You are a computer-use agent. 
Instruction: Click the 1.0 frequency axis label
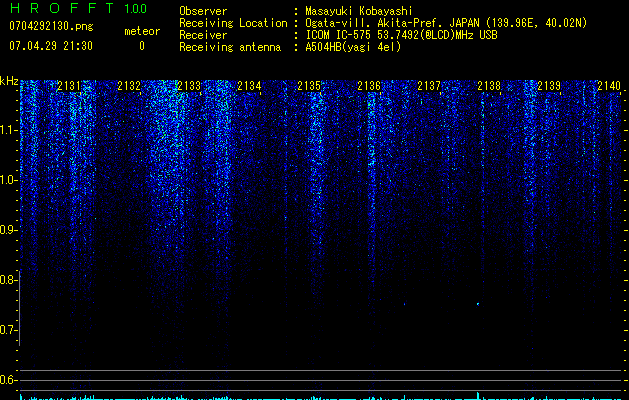point(7,180)
